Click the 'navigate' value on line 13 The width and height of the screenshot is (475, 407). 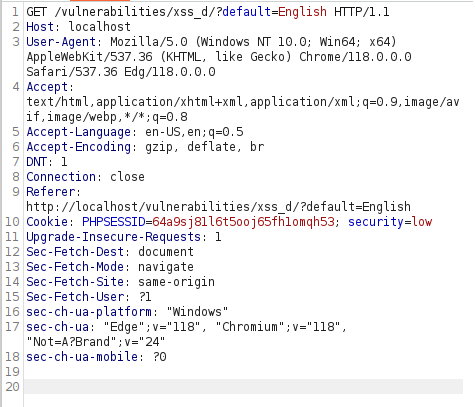tap(166, 267)
